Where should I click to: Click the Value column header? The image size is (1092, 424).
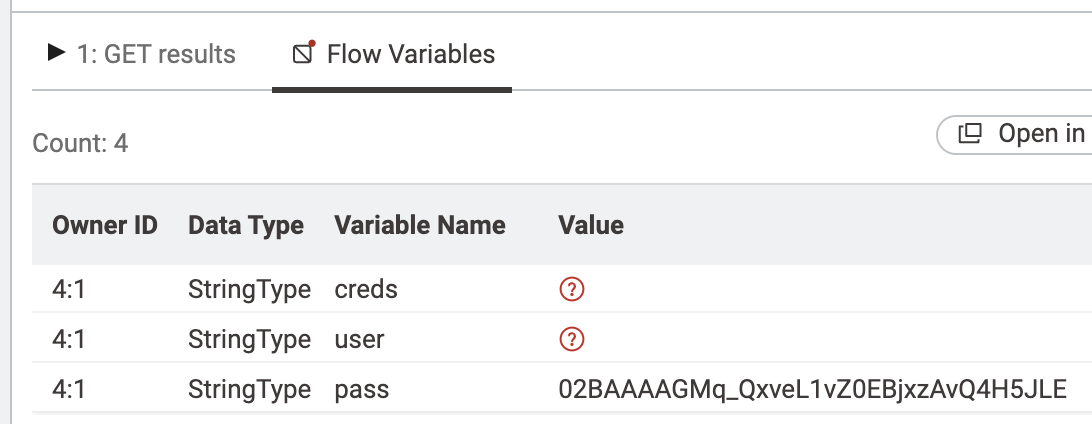click(x=591, y=225)
